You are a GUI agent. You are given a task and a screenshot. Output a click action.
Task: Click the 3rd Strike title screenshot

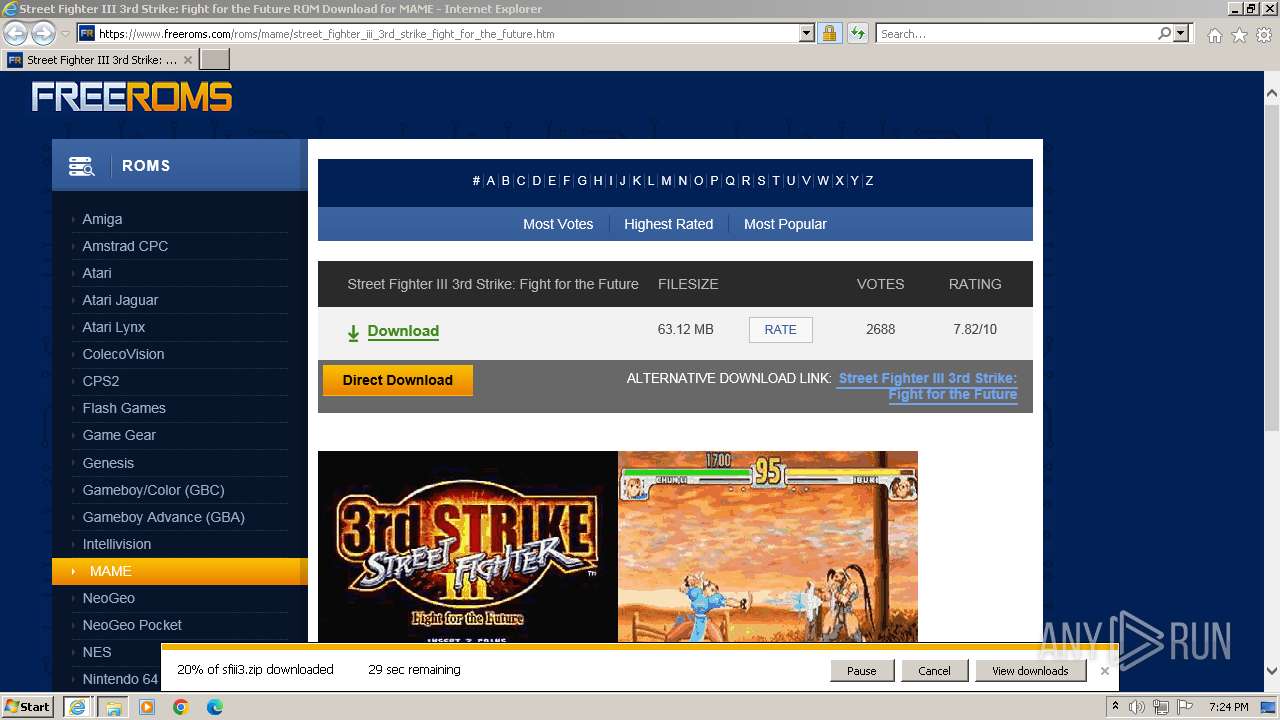(468, 546)
